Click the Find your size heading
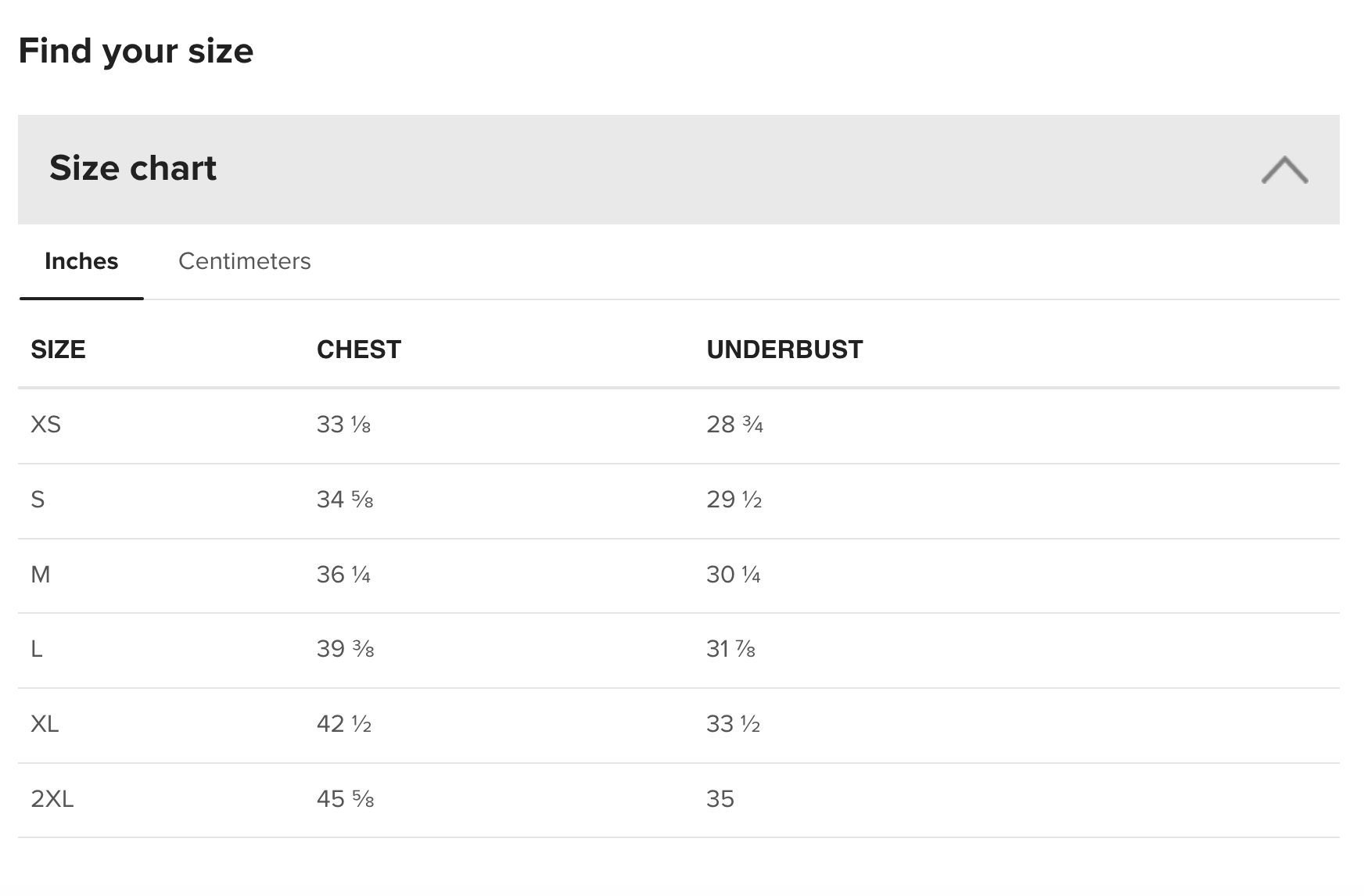The height and width of the screenshot is (896, 1364). [136, 52]
